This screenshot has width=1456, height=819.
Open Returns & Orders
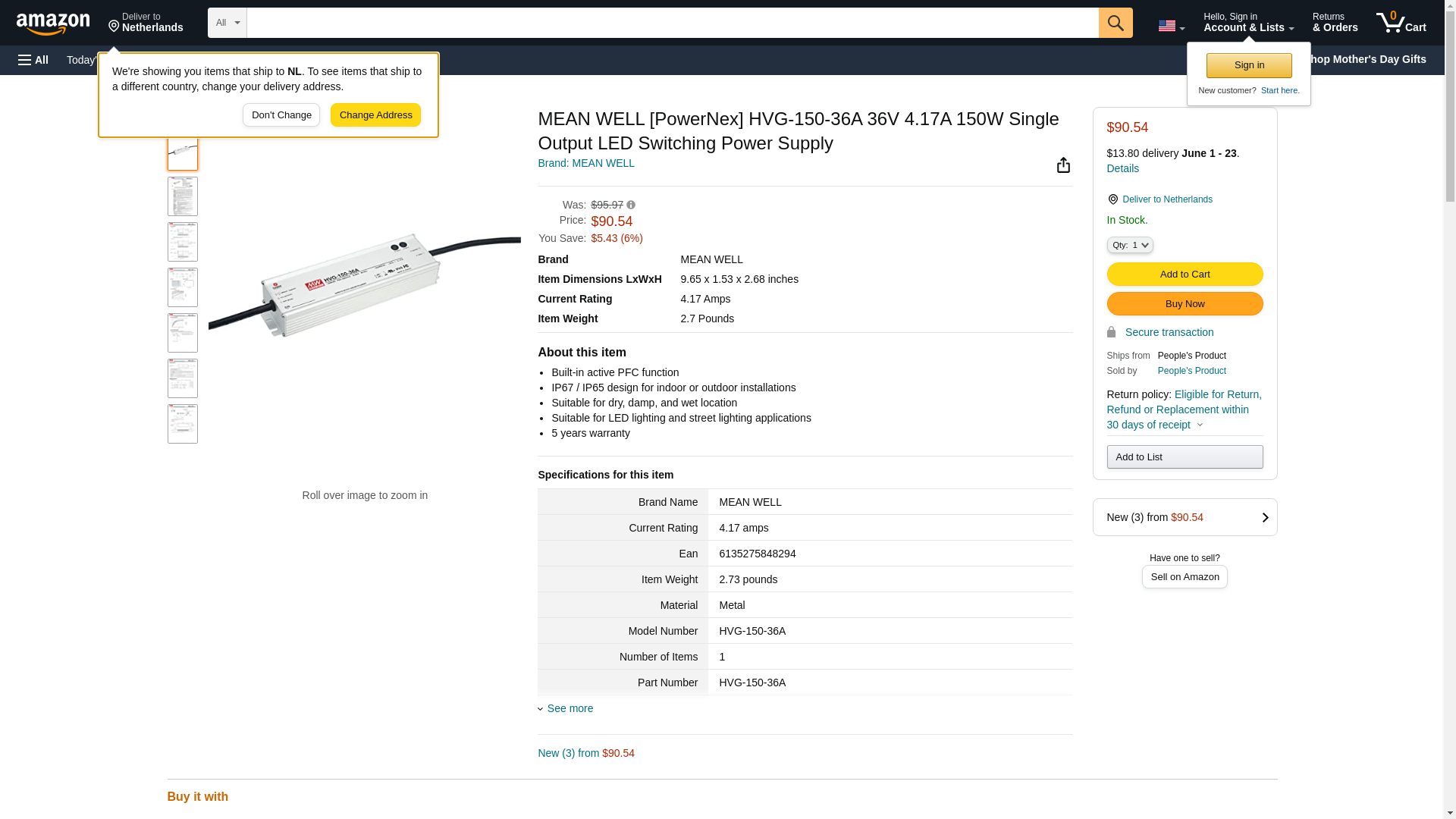click(x=1335, y=23)
